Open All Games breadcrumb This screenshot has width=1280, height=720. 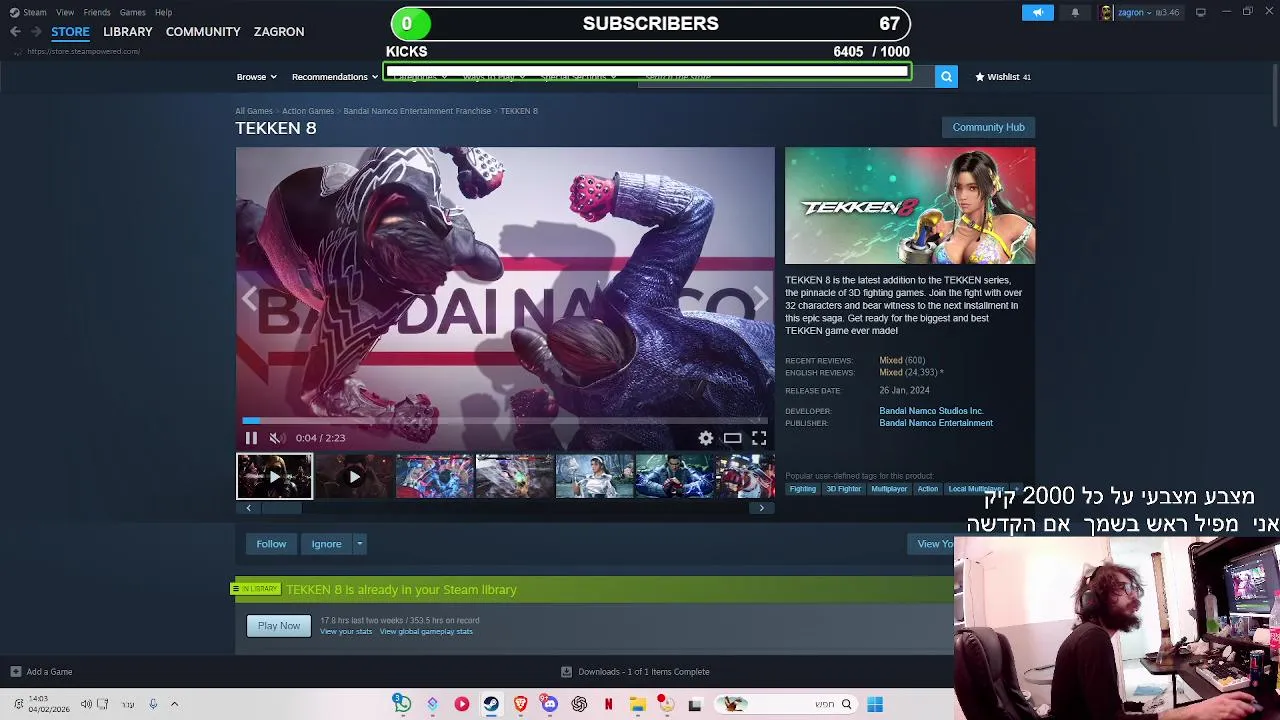point(254,111)
